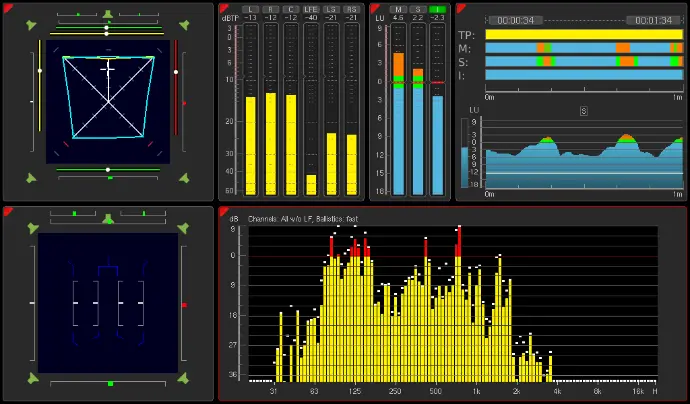Click the white handle on left yellow slider
The width and height of the screenshot is (690, 404).
pos(38,72)
